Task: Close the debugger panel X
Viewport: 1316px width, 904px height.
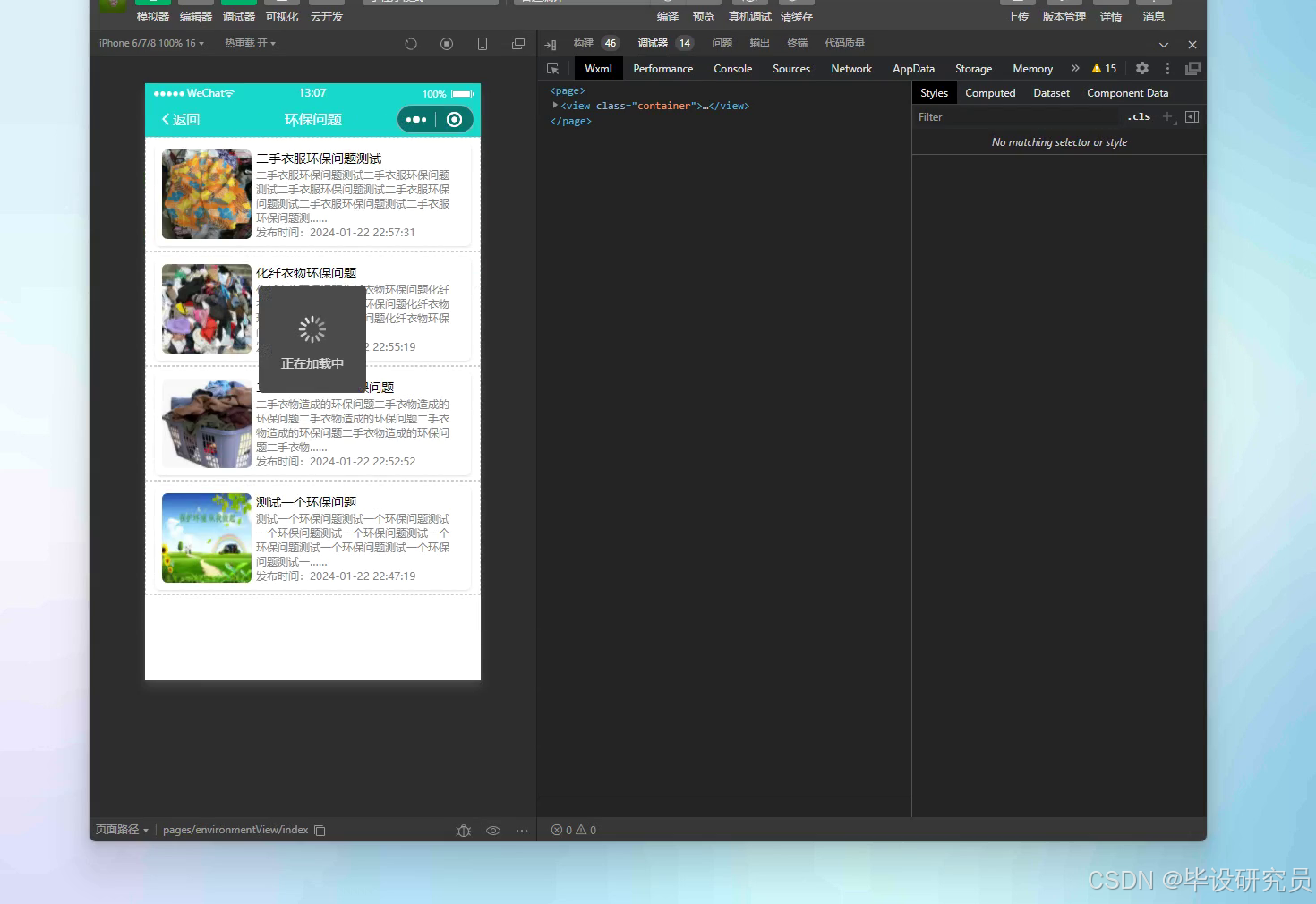Action: click(1192, 44)
